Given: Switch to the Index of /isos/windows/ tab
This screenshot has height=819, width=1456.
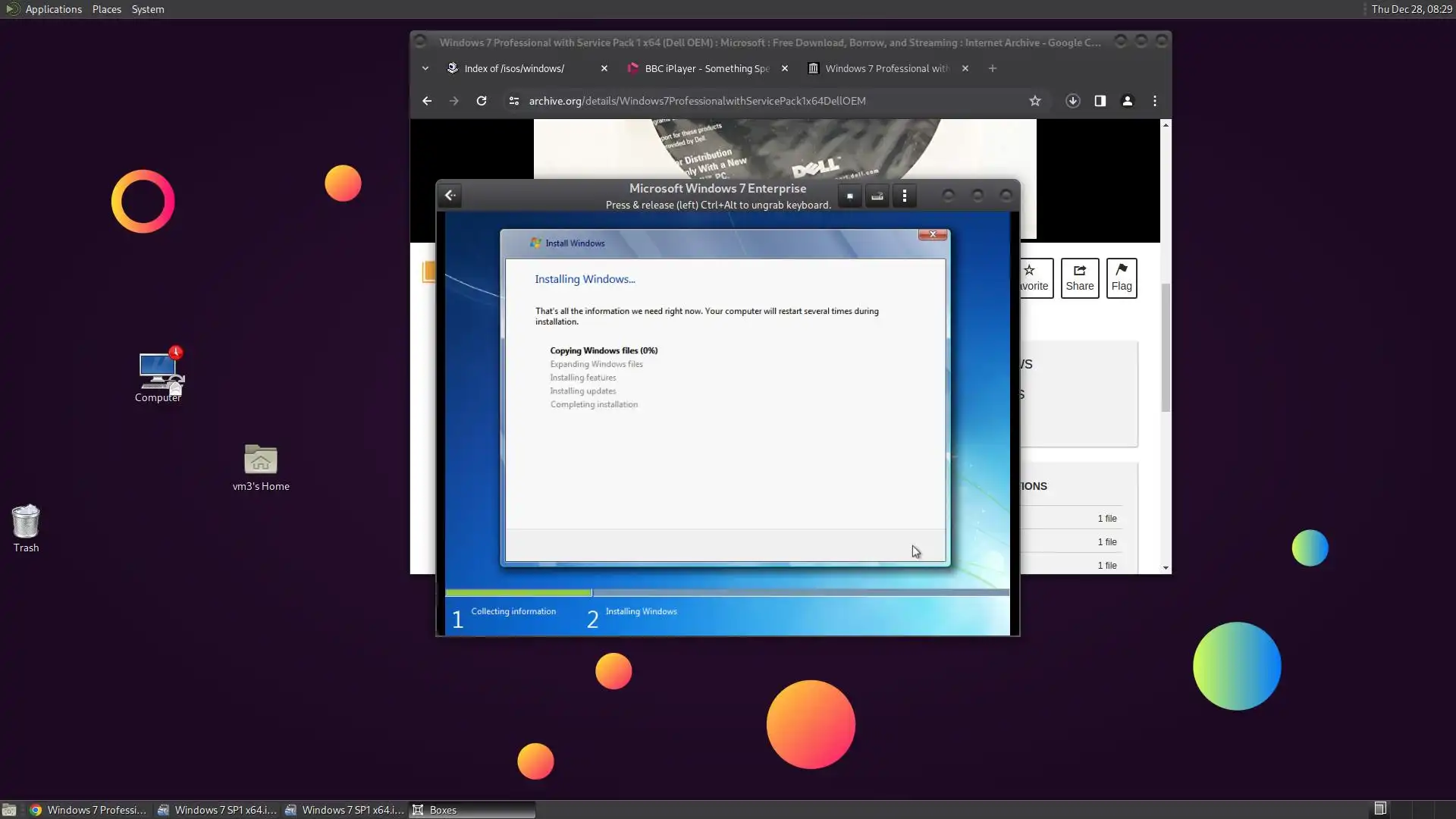Looking at the screenshot, I should point(514,68).
